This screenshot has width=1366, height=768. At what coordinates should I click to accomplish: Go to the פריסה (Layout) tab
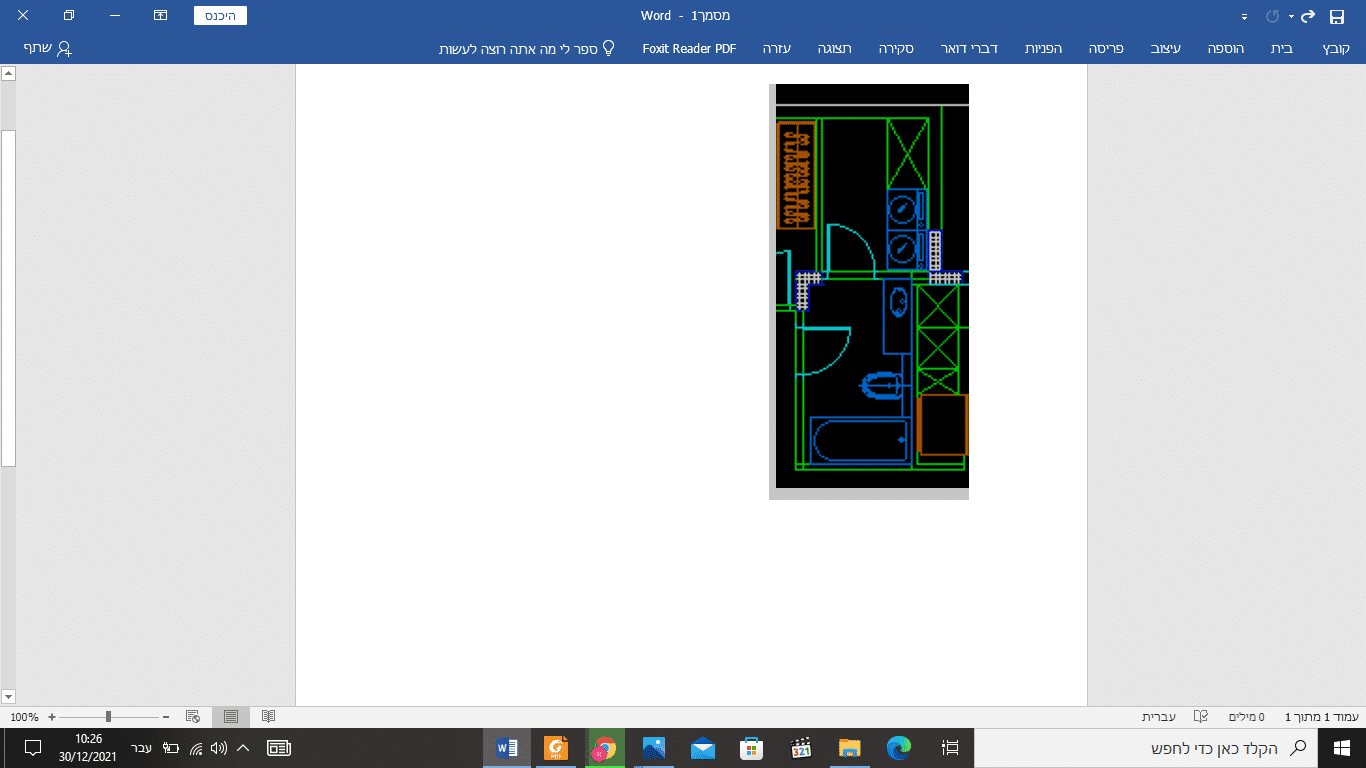coord(1106,48)
